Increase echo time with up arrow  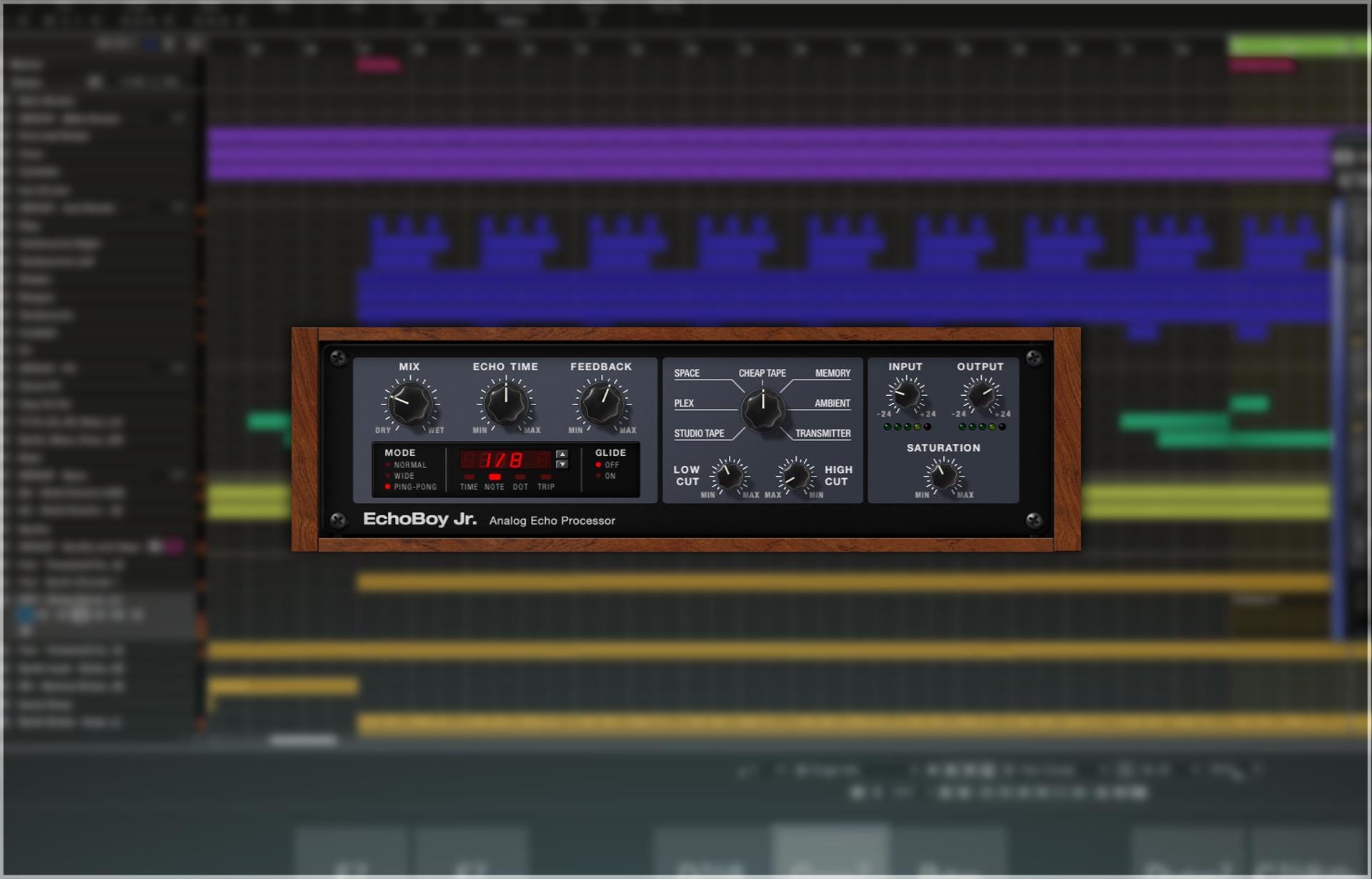click(562, 454)
